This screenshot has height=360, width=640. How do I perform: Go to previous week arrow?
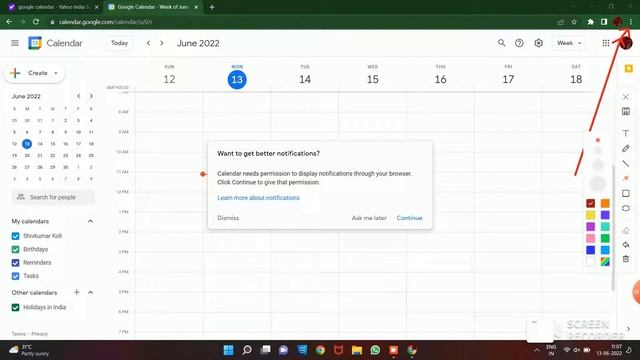pyautogui.click(x=149, y=43)
